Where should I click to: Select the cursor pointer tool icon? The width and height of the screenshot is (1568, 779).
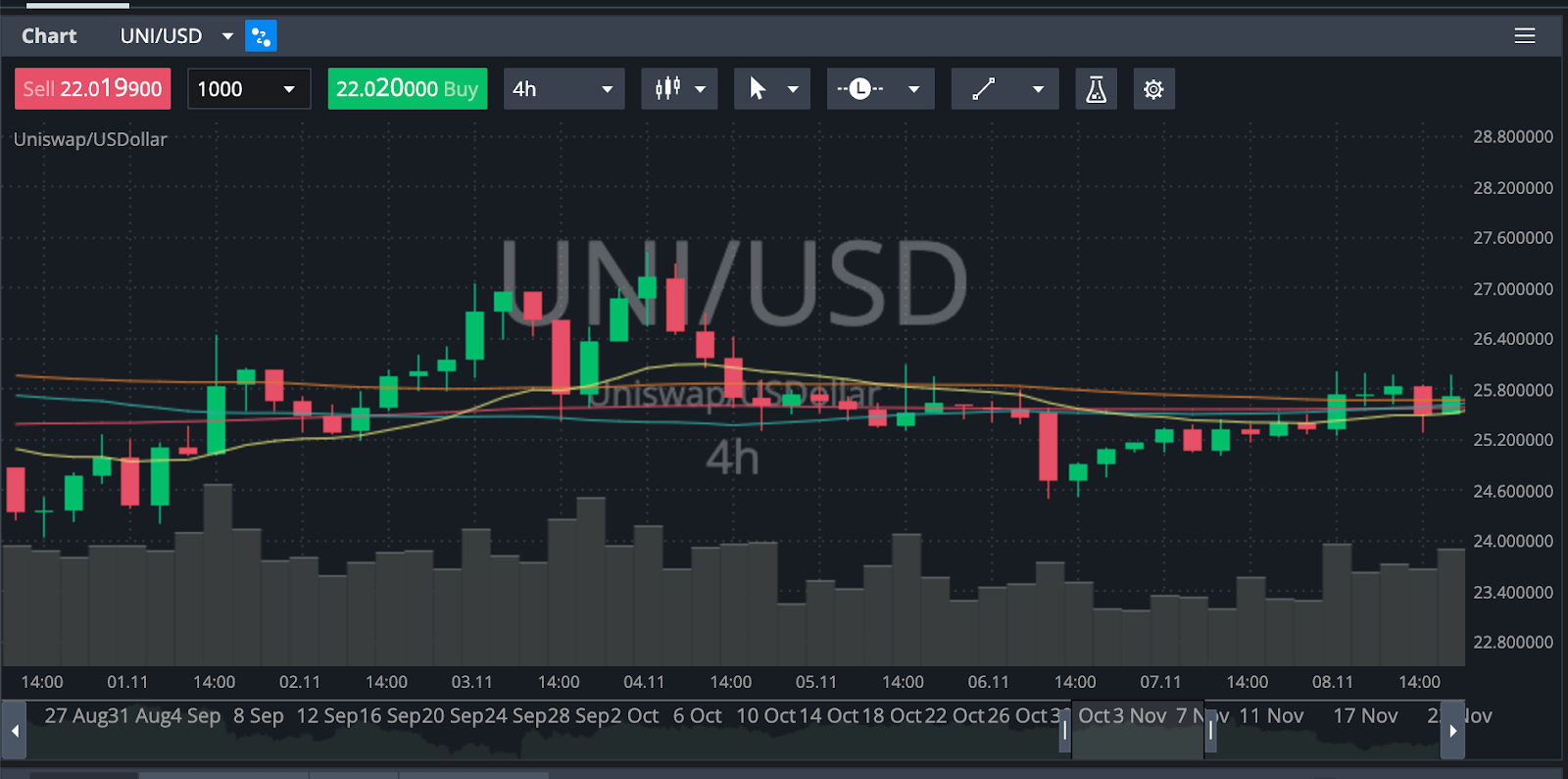click(758, 89)
